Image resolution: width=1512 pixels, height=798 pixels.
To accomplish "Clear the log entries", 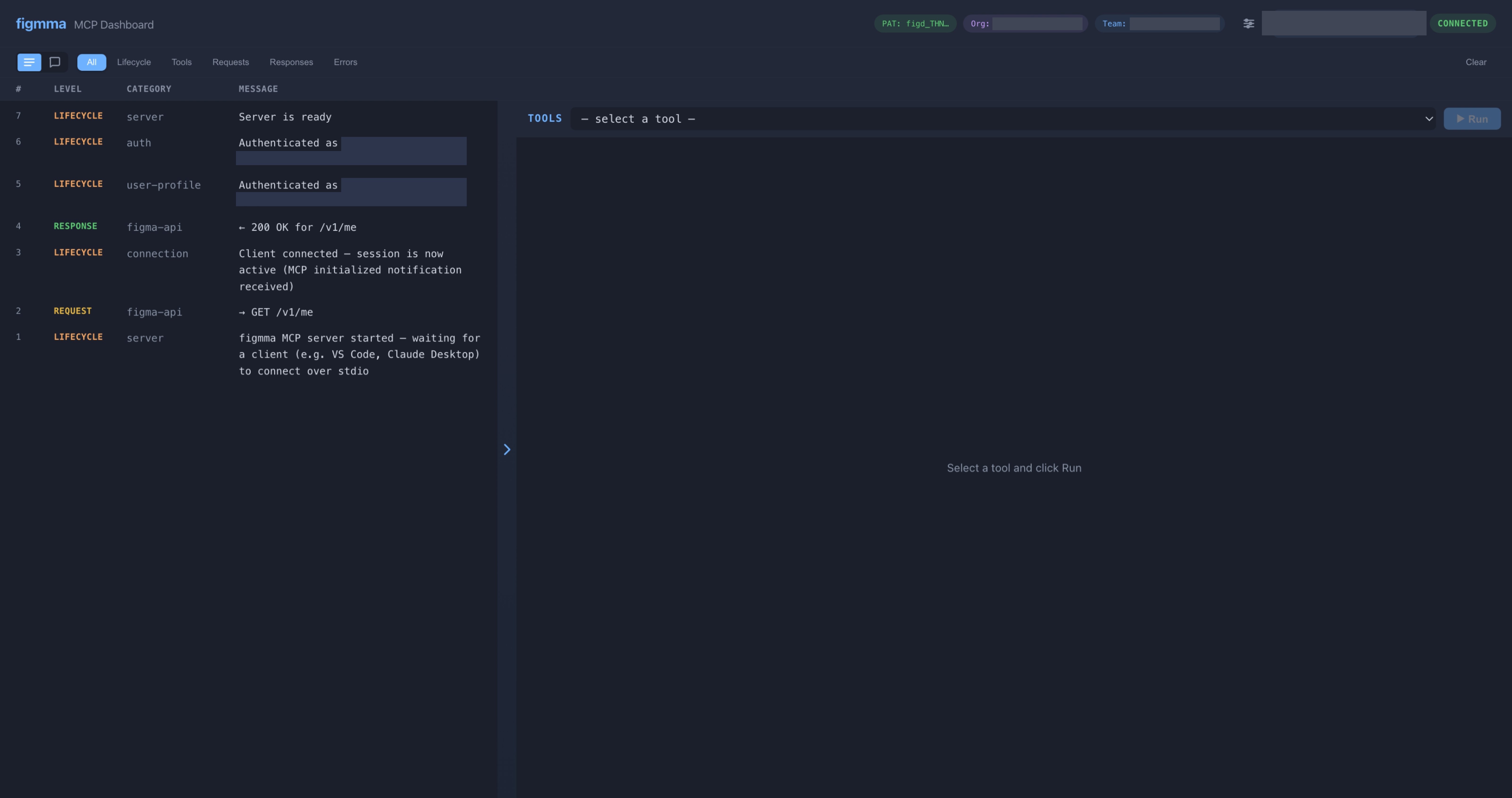I will click(x=1476, y=62).
